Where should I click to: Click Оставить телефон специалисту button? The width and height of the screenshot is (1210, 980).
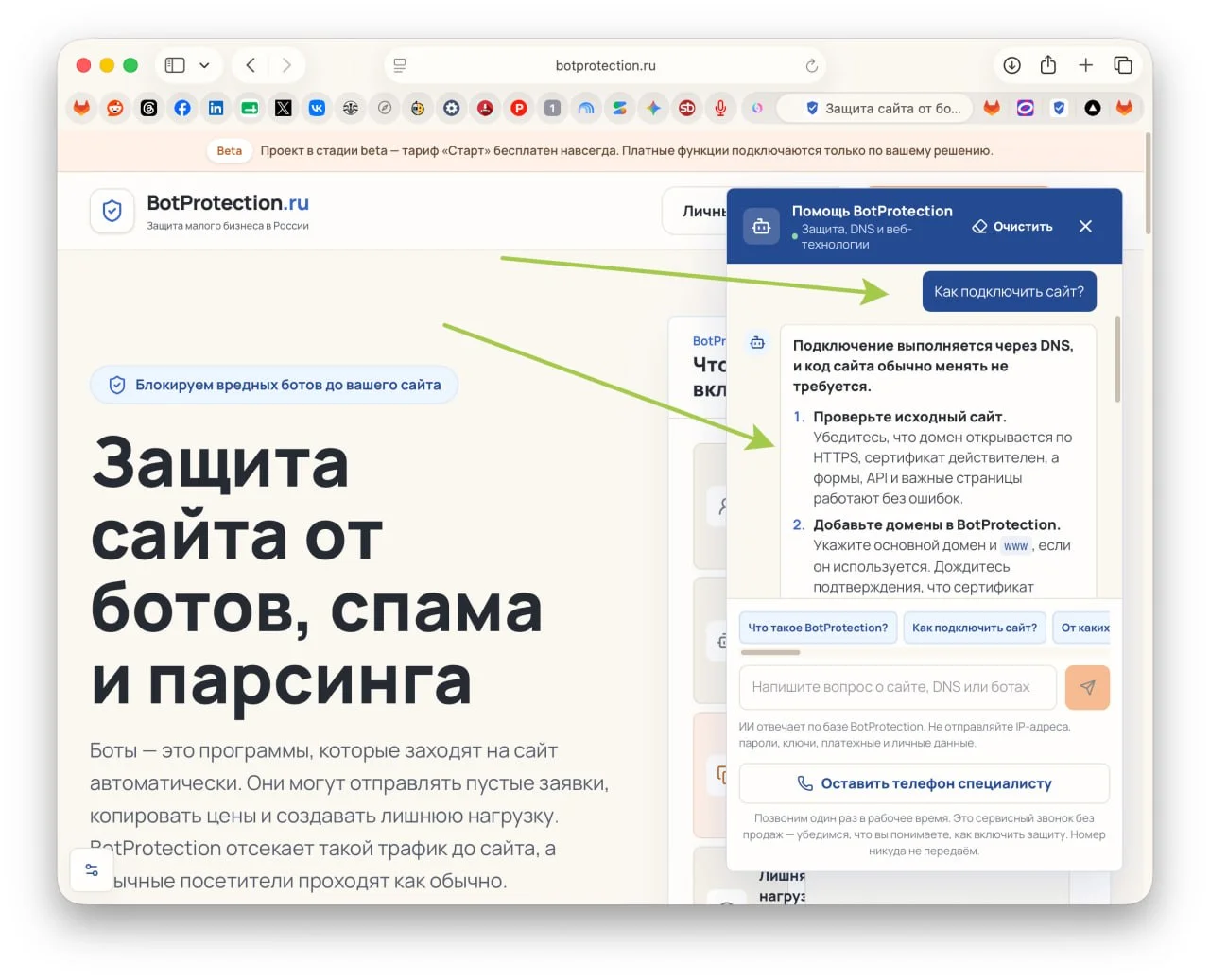point(924,783)
